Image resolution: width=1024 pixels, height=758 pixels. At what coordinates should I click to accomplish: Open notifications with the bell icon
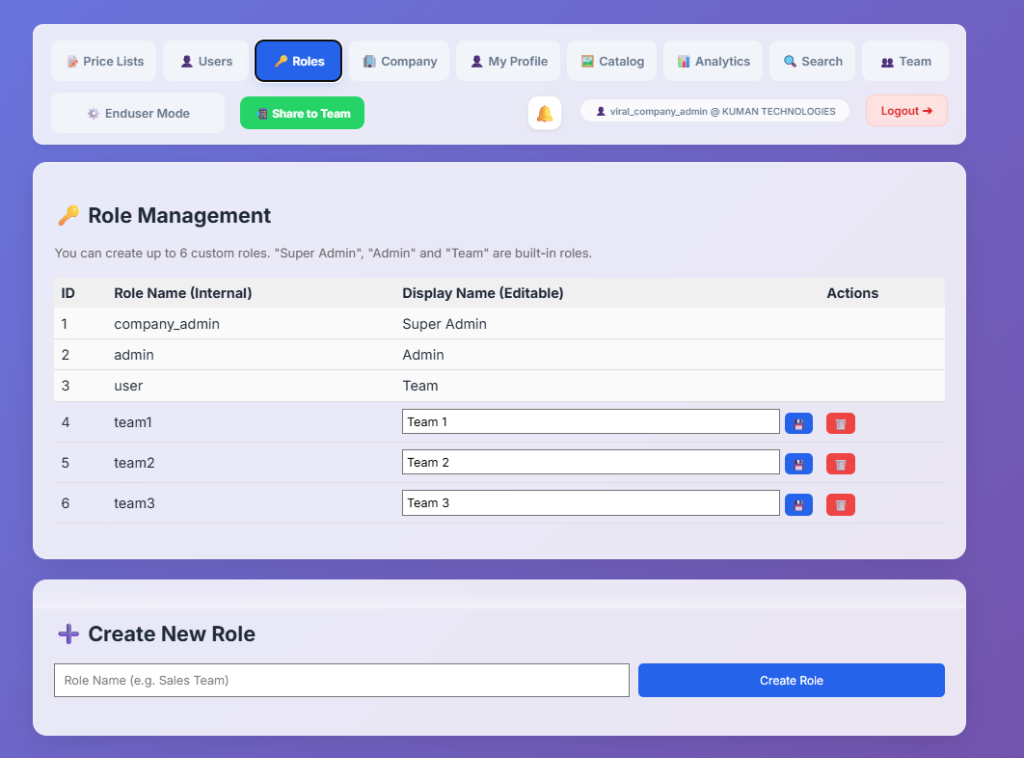tap(544, 113)
